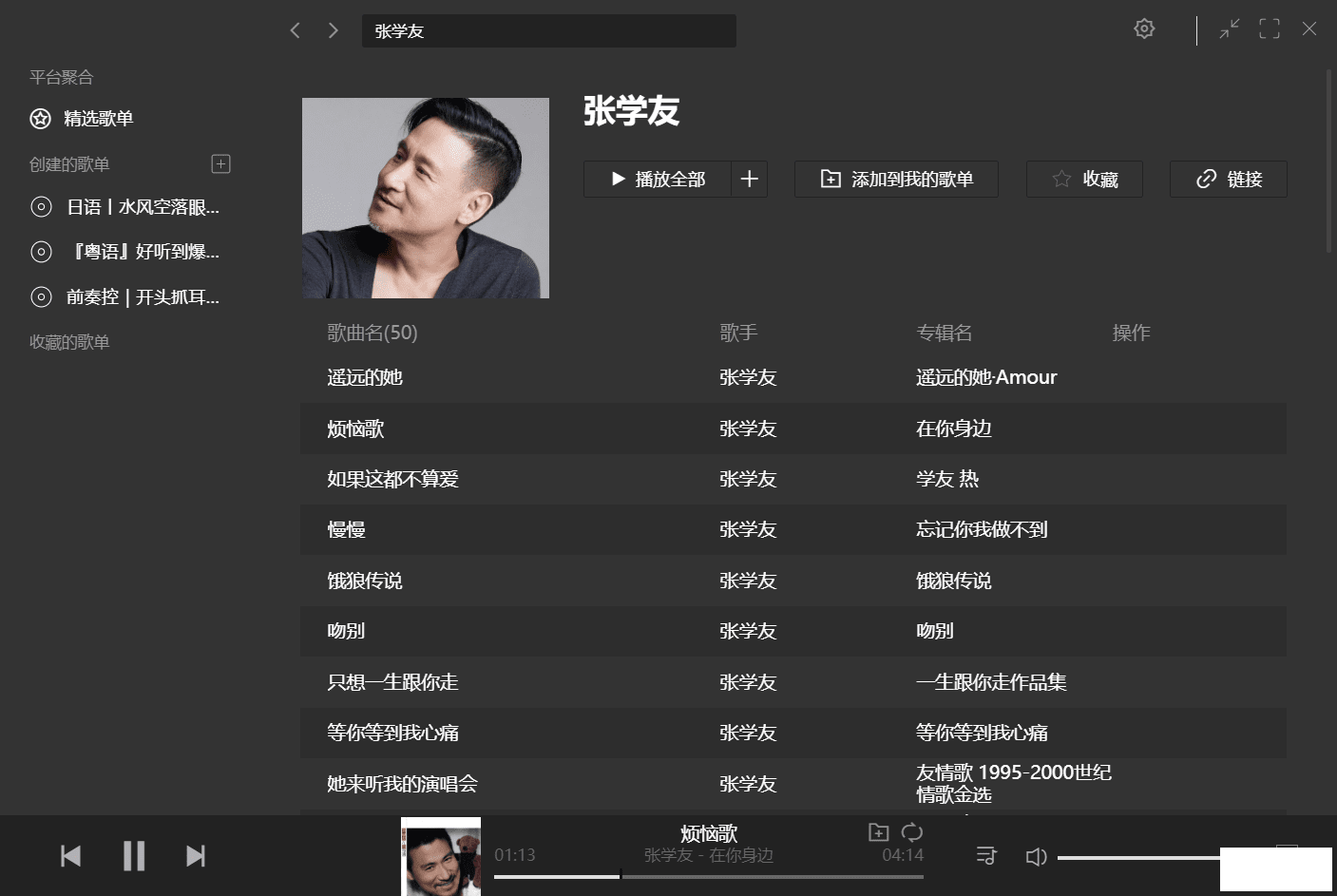This screenshot has height=896, width=1337.
Task: Open album 遥远的她·Amour
Action: (x=986, y=377)
